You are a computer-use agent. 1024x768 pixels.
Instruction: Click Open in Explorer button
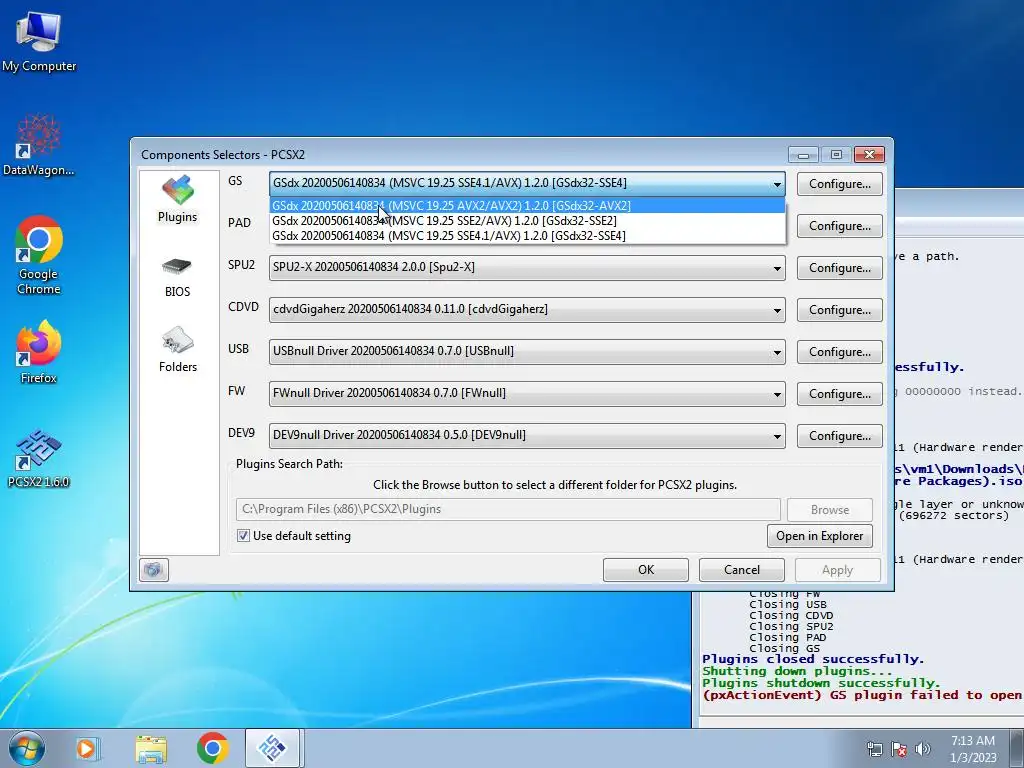coord(820,536)
